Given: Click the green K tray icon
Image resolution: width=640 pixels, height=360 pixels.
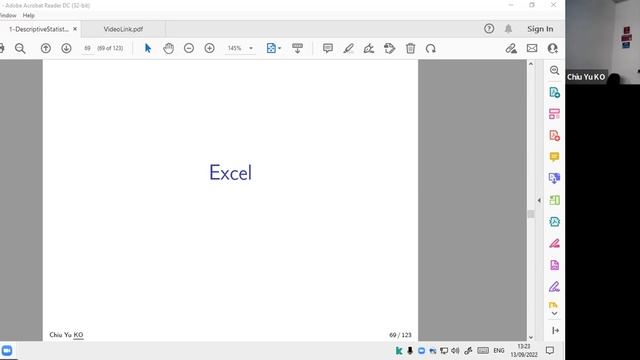Looking at the screenshot, I should tap(399, 351).
